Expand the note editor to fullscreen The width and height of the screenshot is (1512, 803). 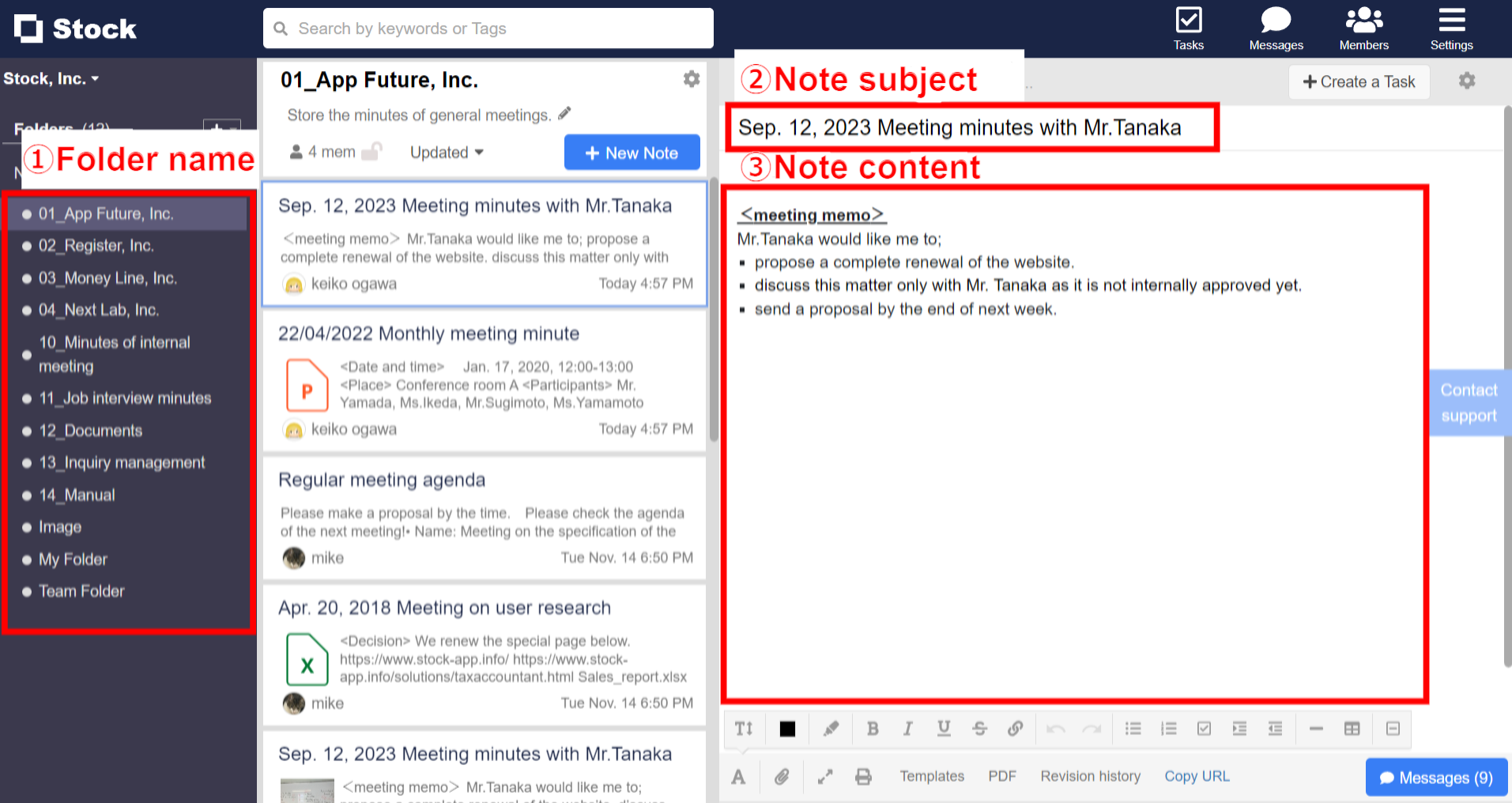[x=825, y=777]
